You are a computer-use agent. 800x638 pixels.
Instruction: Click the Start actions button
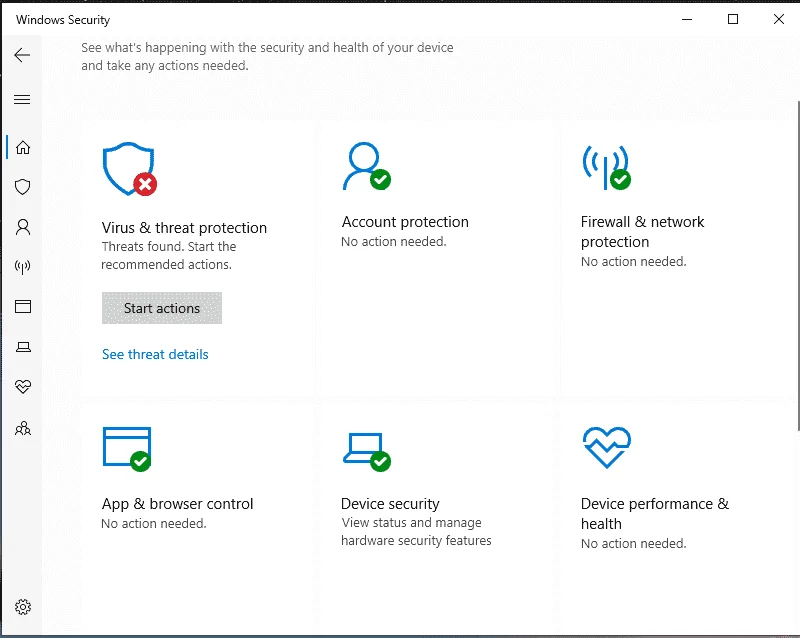pos(162,308)
